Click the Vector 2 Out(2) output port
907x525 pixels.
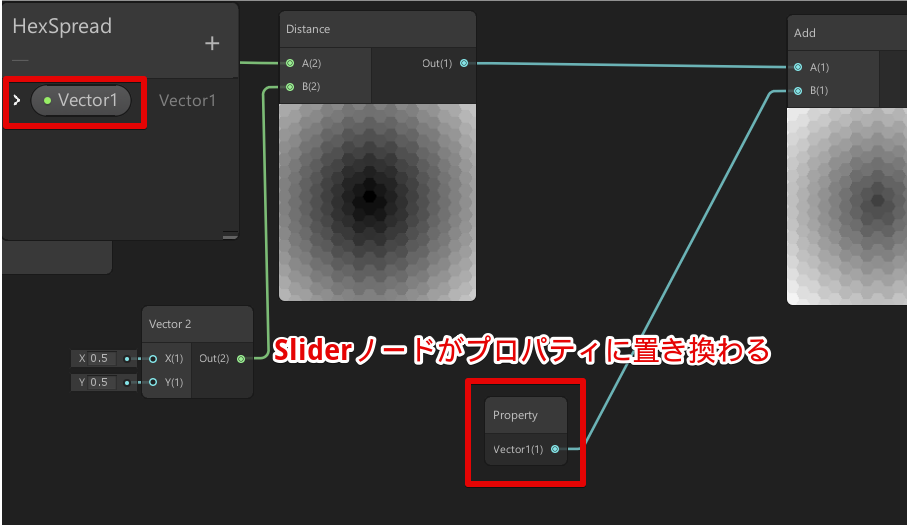coord(241,358)
